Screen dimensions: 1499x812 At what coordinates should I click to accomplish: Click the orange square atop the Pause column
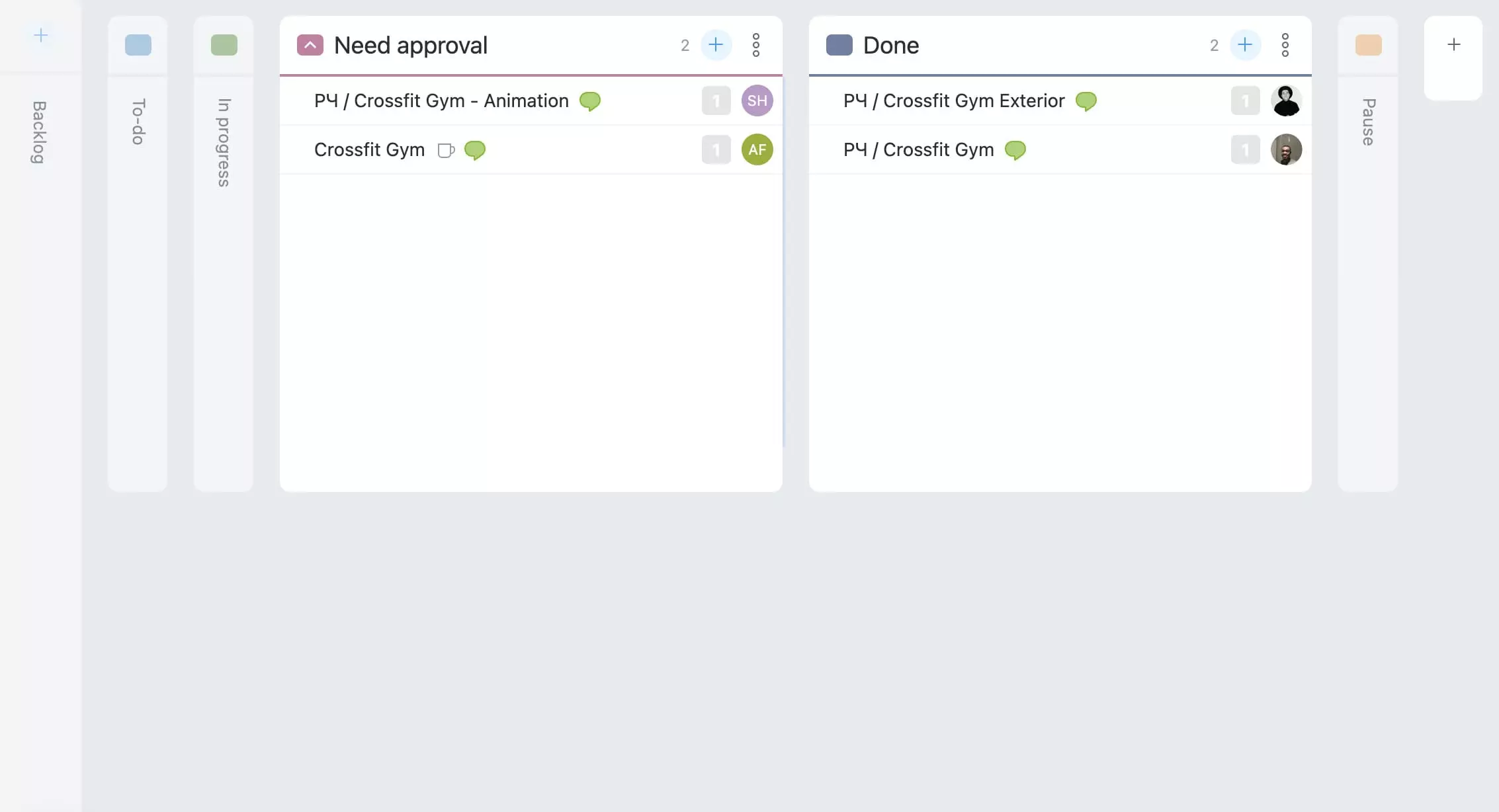(x=1368, y=45)
